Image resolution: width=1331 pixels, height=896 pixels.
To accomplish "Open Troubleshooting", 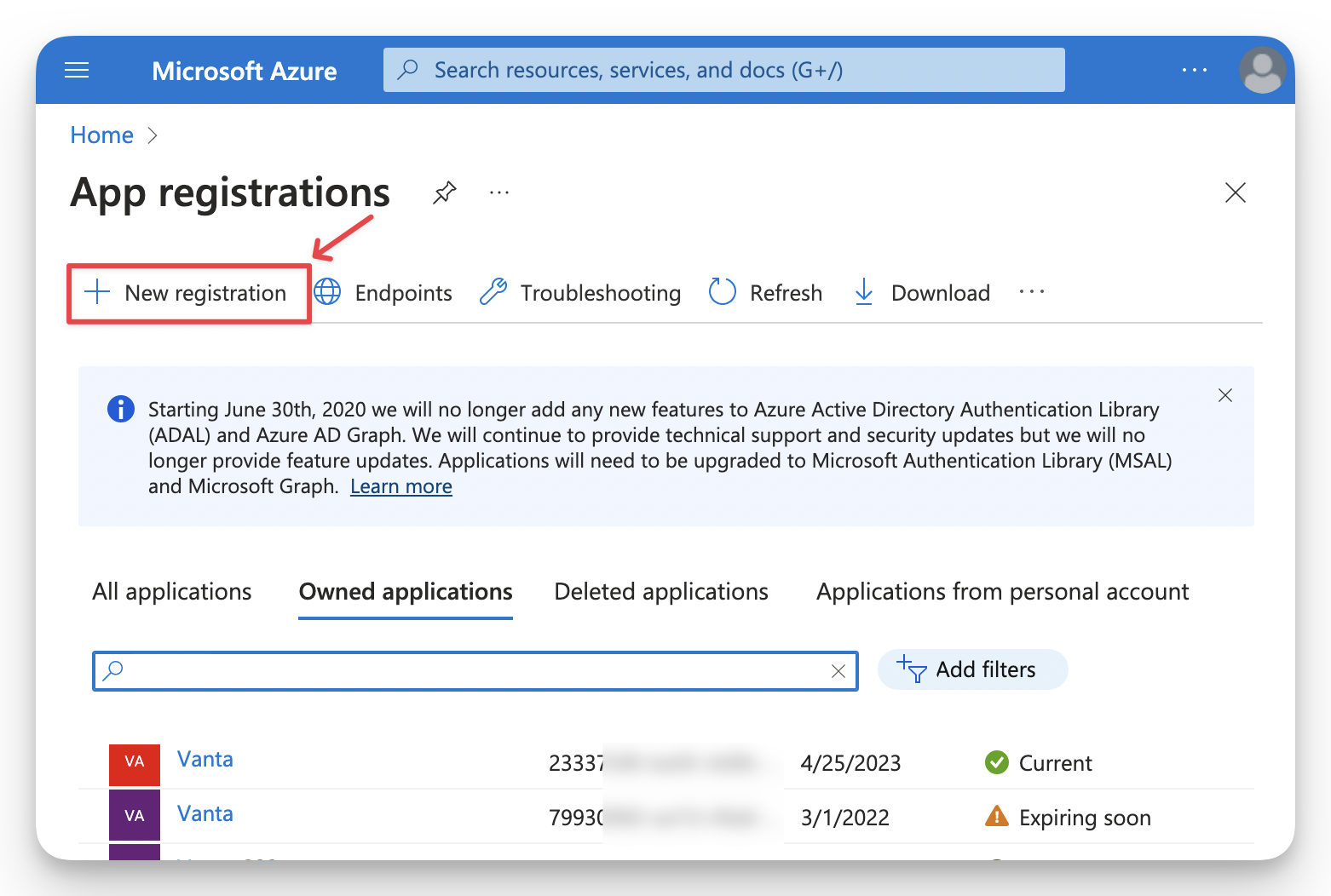I will [580, 293].
